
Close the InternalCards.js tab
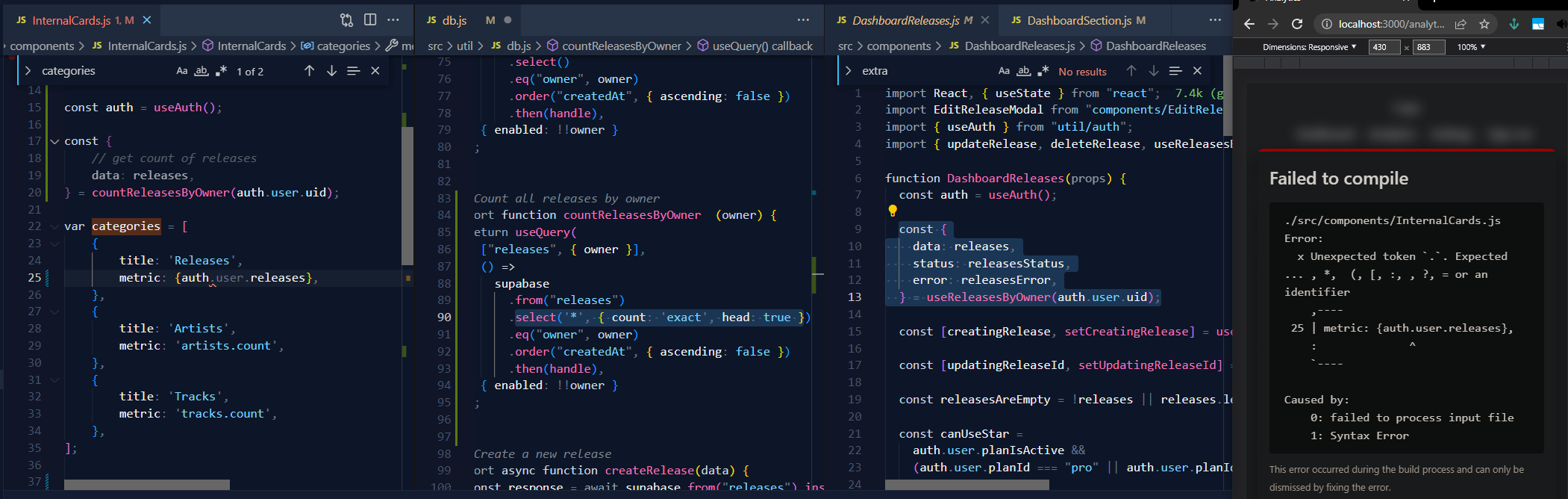tap(147, 20)
